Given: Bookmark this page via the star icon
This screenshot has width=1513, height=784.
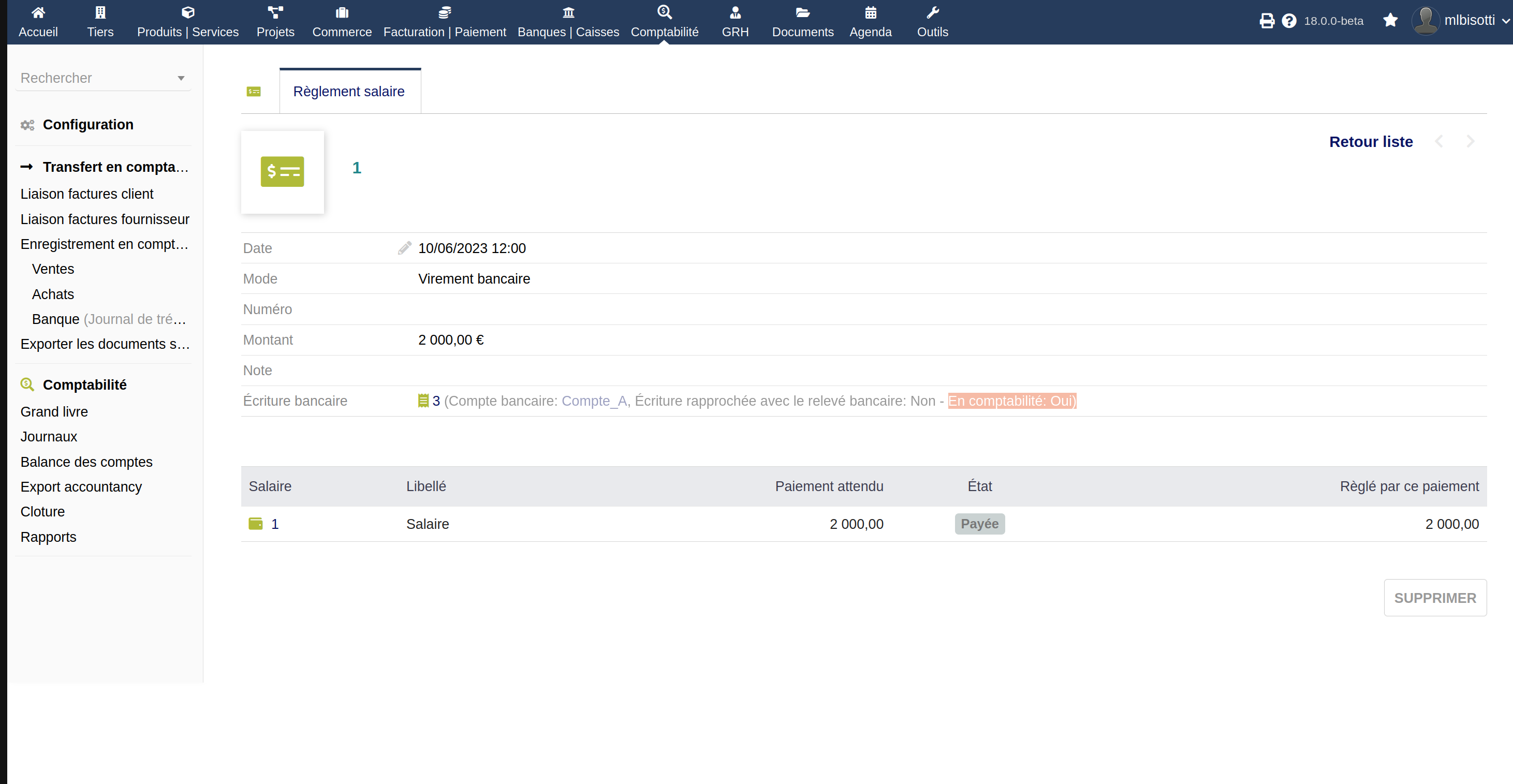Looking at the screenshot, I should (1390, 20).
